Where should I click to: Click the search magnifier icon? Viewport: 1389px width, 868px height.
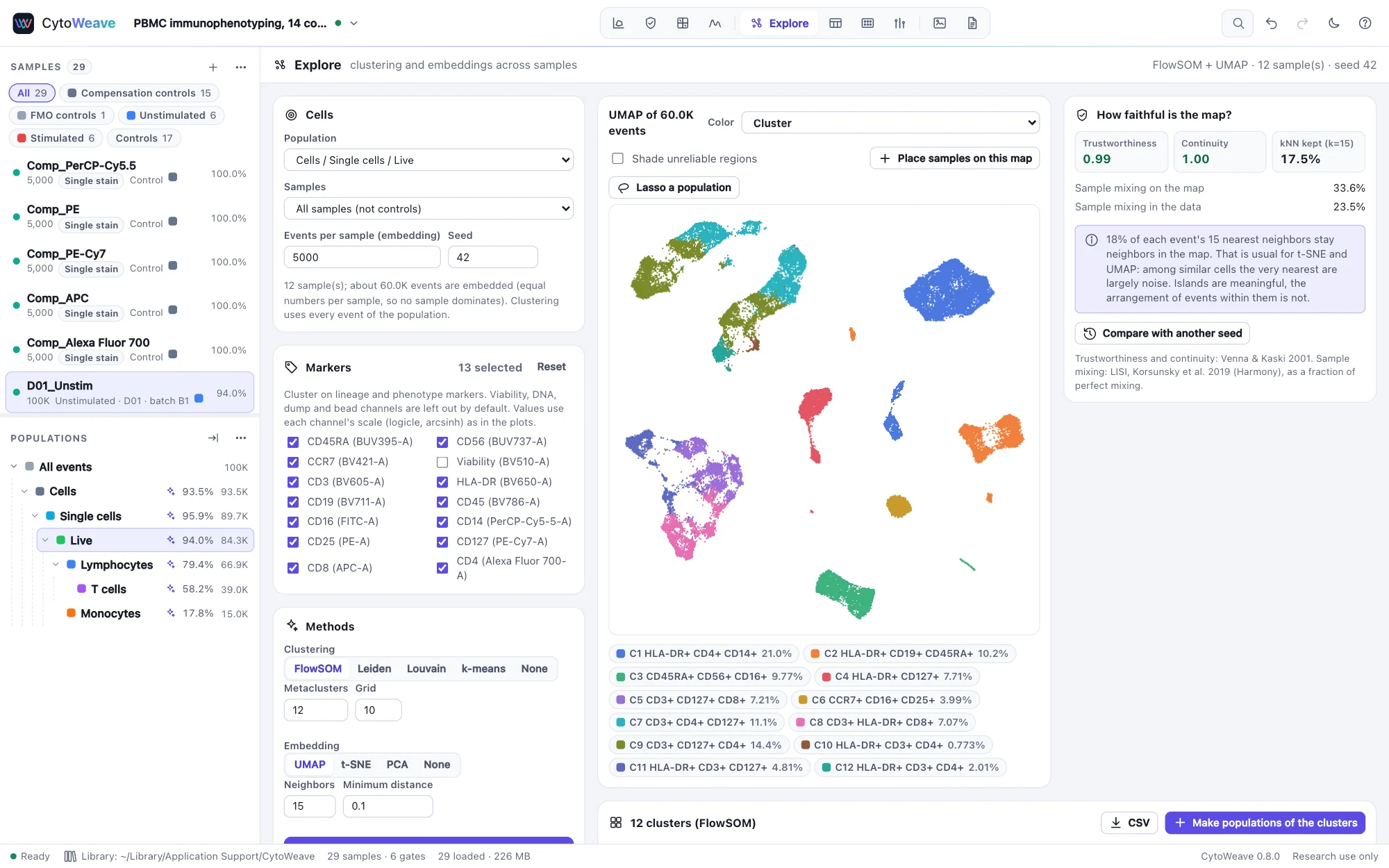click(1238, 24)
